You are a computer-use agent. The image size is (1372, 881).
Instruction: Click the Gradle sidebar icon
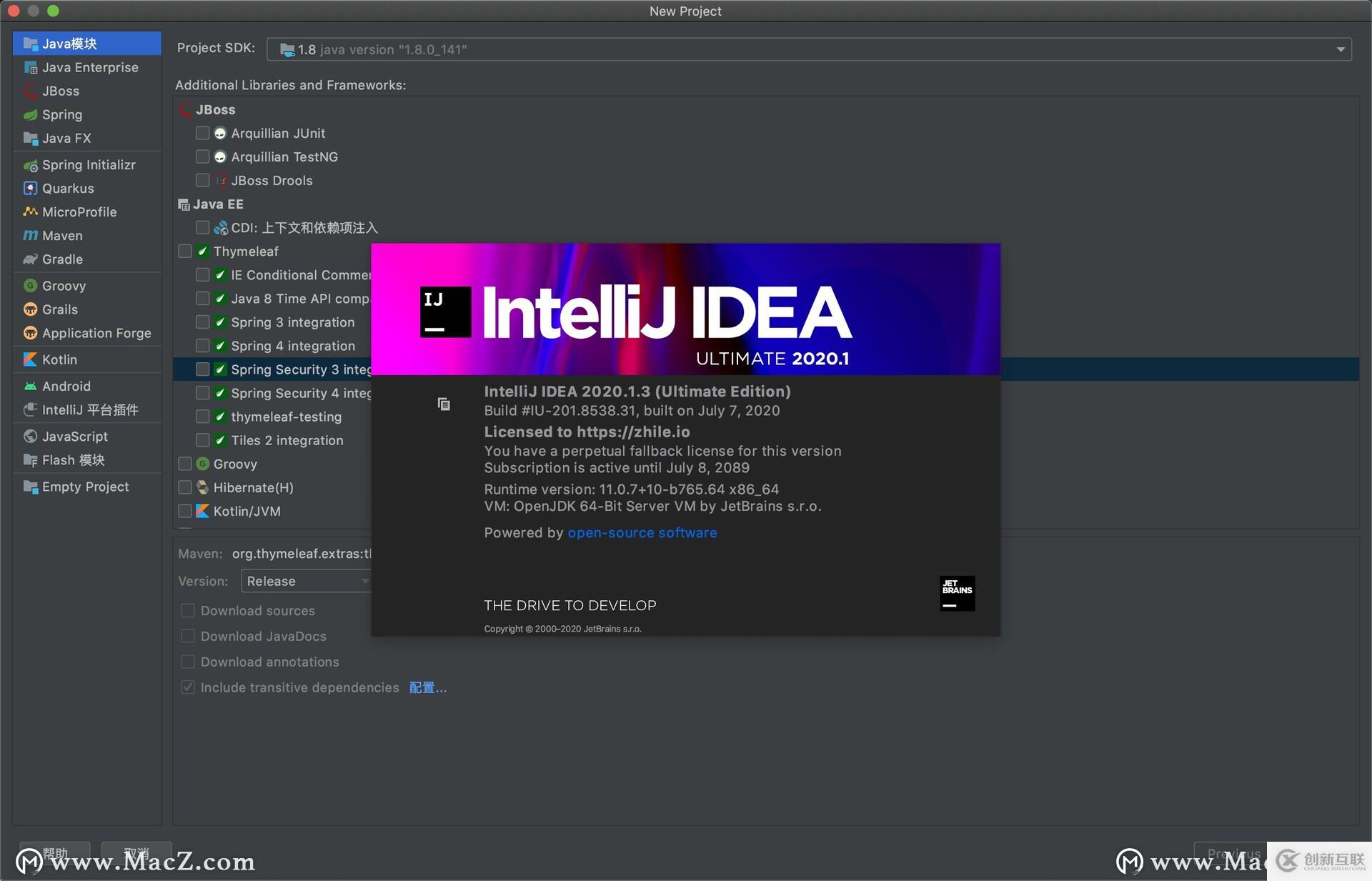[30, 260]
